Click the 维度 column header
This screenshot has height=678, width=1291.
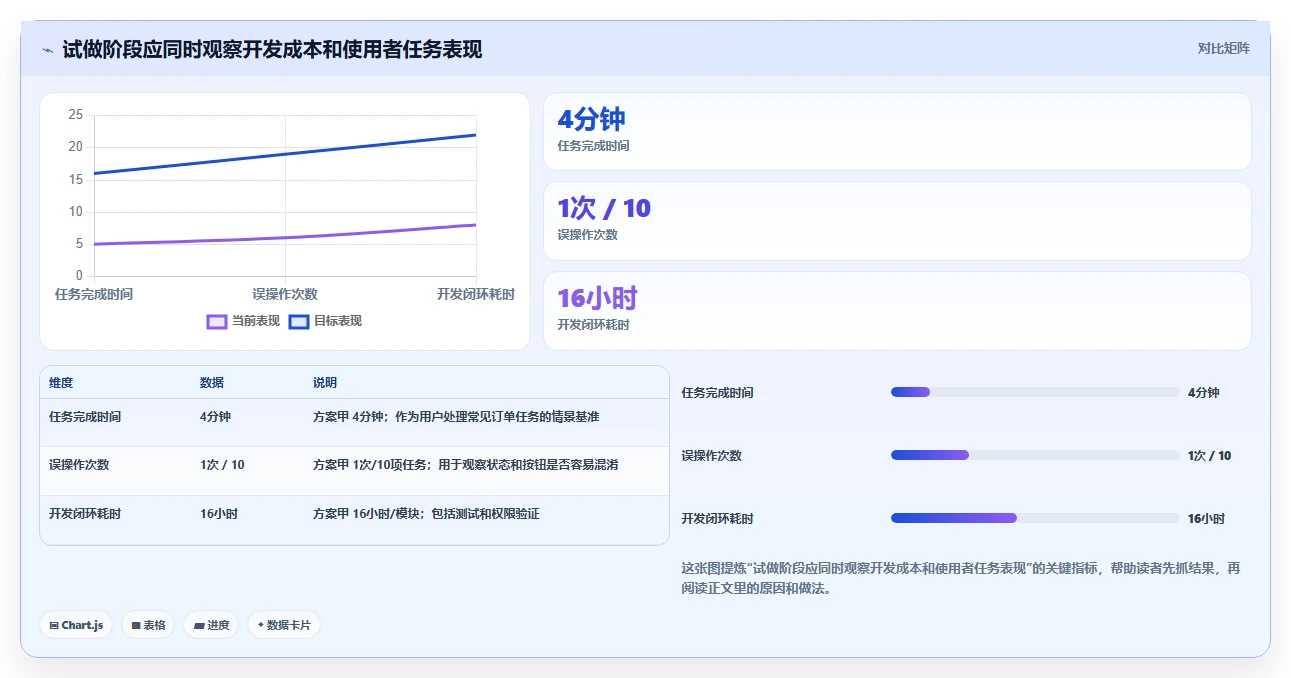[x=61, y=383]
